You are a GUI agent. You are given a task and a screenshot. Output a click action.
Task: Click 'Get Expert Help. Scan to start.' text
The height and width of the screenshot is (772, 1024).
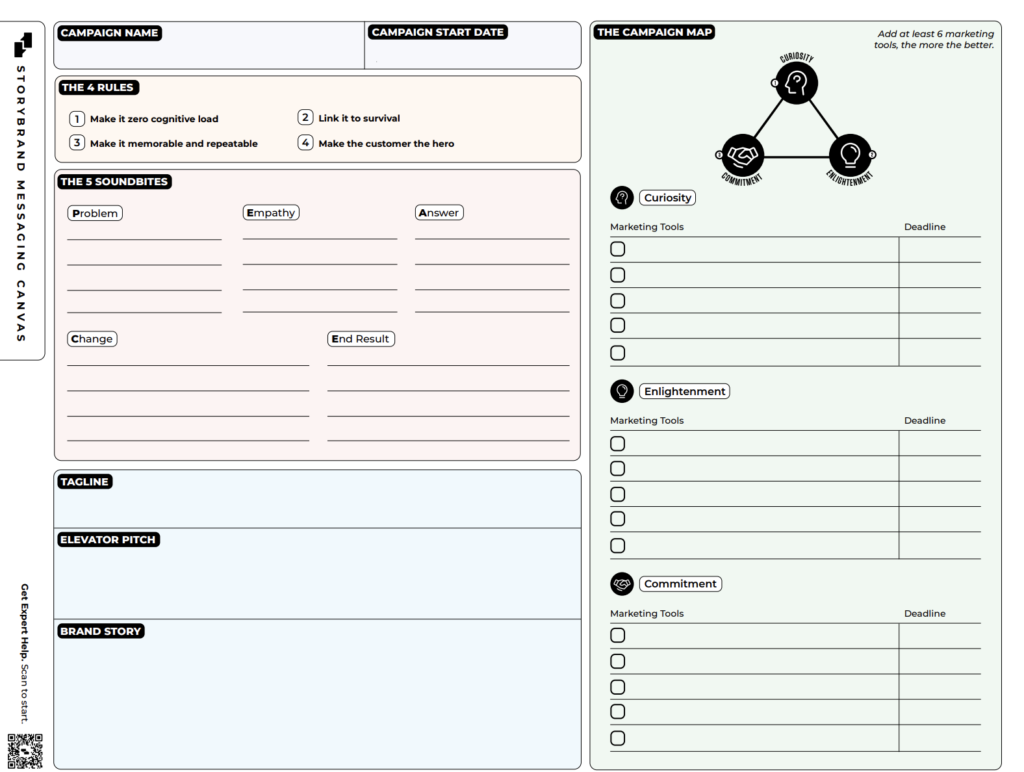coord(24,653)
